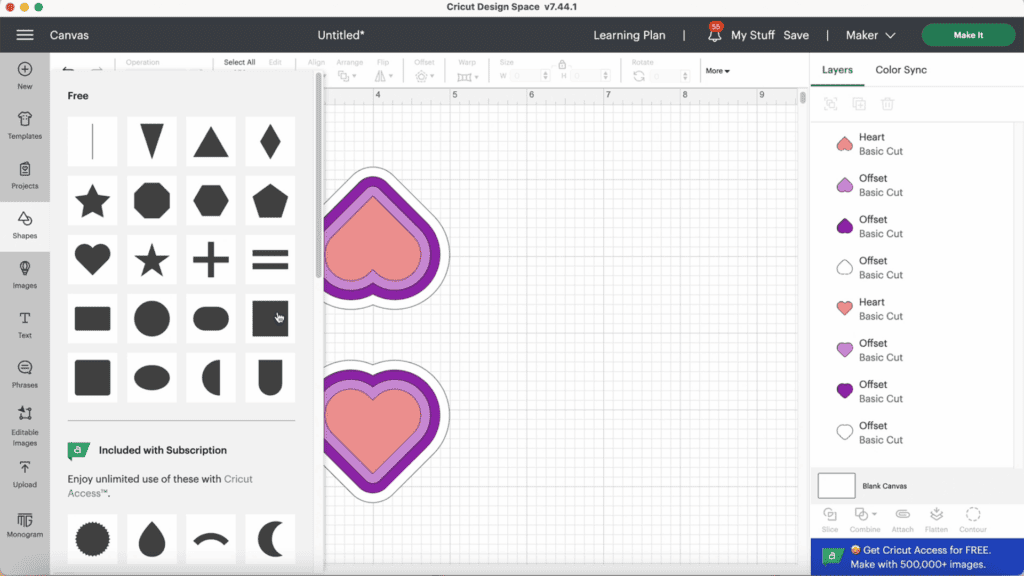Click the Rotate angle field
This screenshot has height=576, width=1024.
[669, 76]
